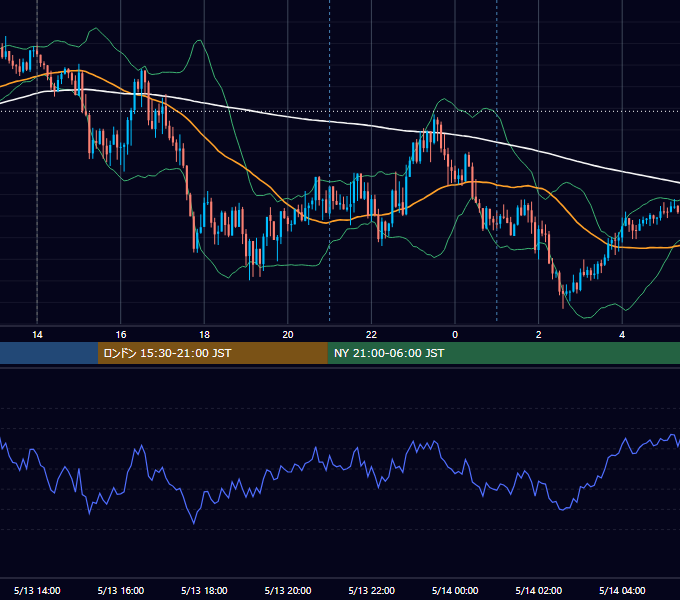Click the 16 hour label on time axis
The width and height of the screenshot is (680, 600).
pyautogui.click(x=121, y=335)
